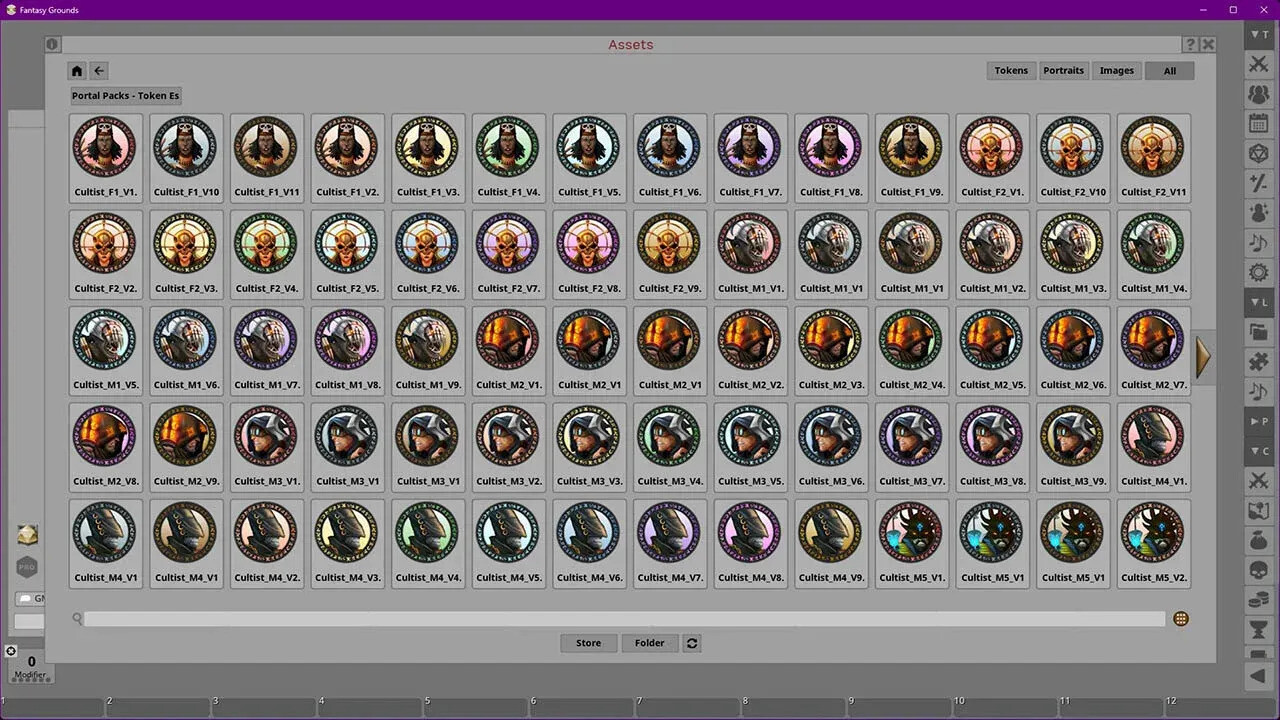Filter assets by Tokens
The image size is (1280, 720).
pos(1011,71)
